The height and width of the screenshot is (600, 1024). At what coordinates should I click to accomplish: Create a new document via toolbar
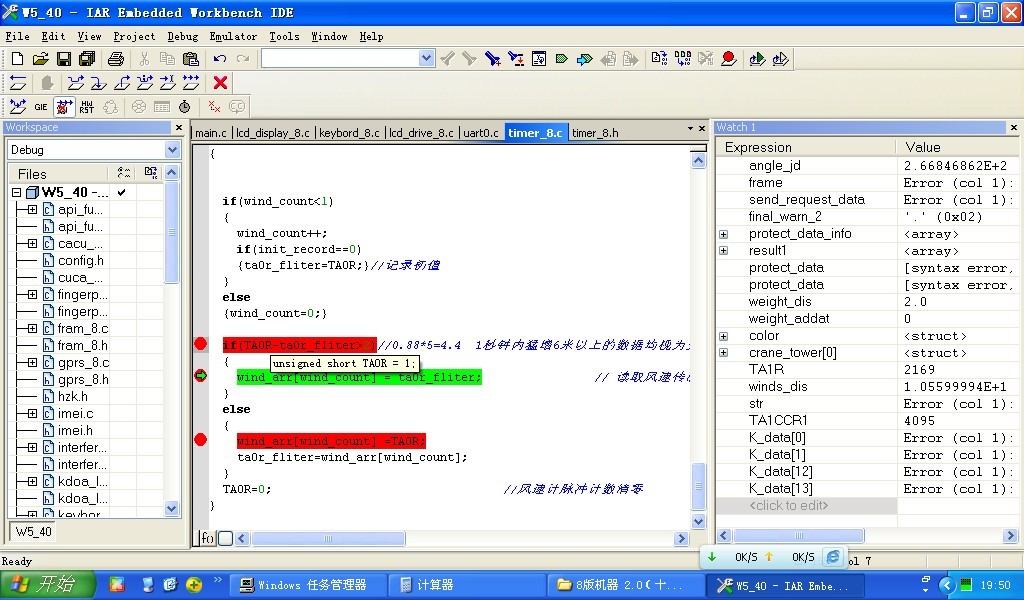tap(18, 59)
